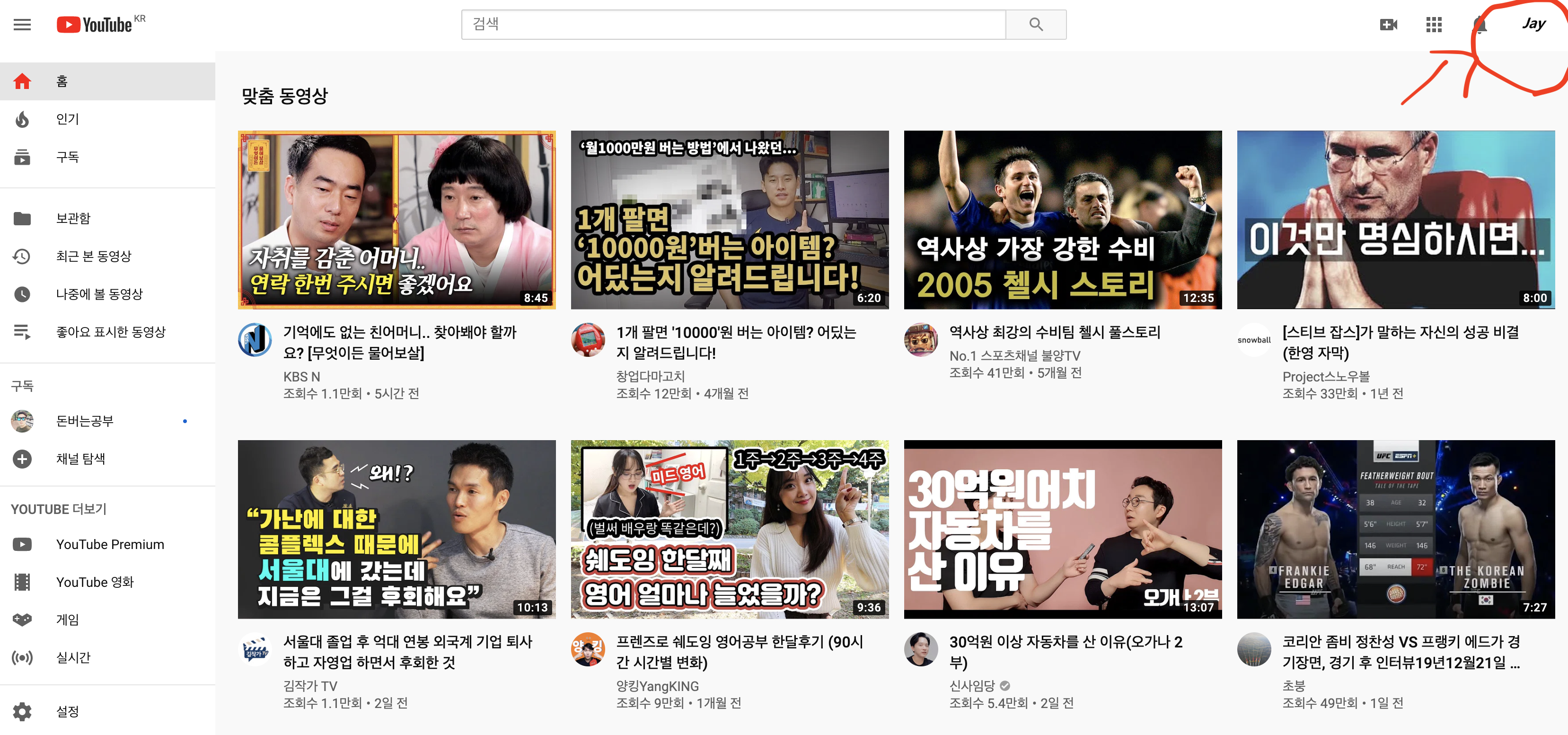Screen dimensions: 1568x735
Task: Open the Jay account avatar
Action: (1533, 24)
